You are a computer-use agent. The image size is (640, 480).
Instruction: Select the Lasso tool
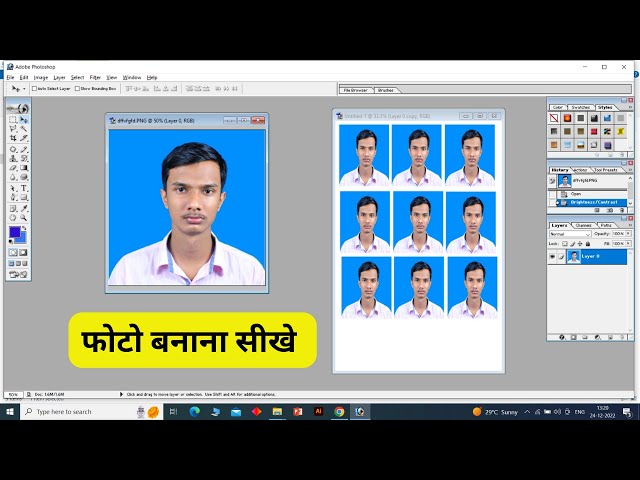[13, 129]
